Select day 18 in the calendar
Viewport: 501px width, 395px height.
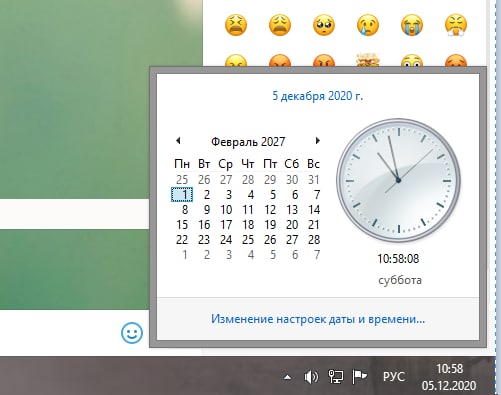(248, 225)
